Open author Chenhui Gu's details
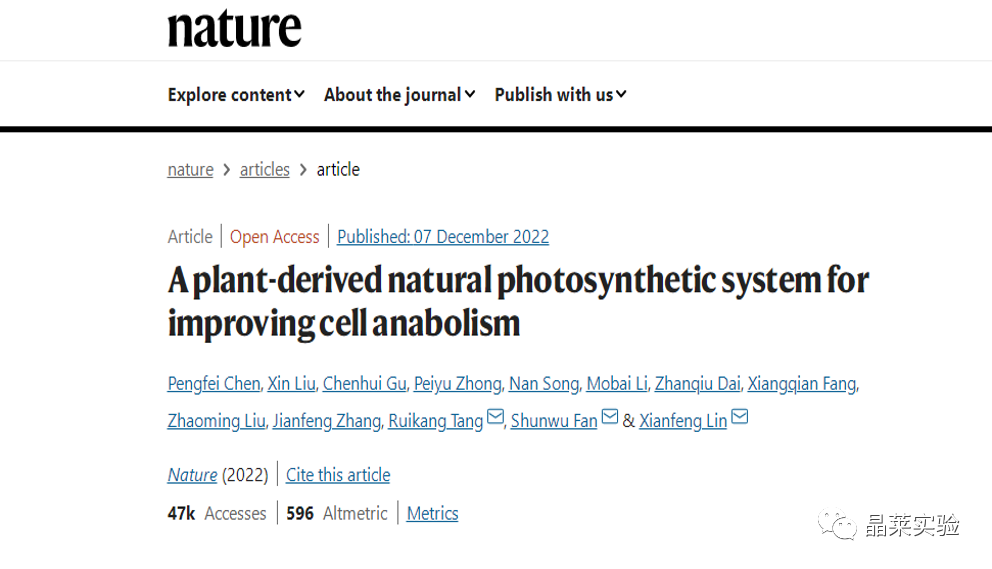 pos(364,384)
